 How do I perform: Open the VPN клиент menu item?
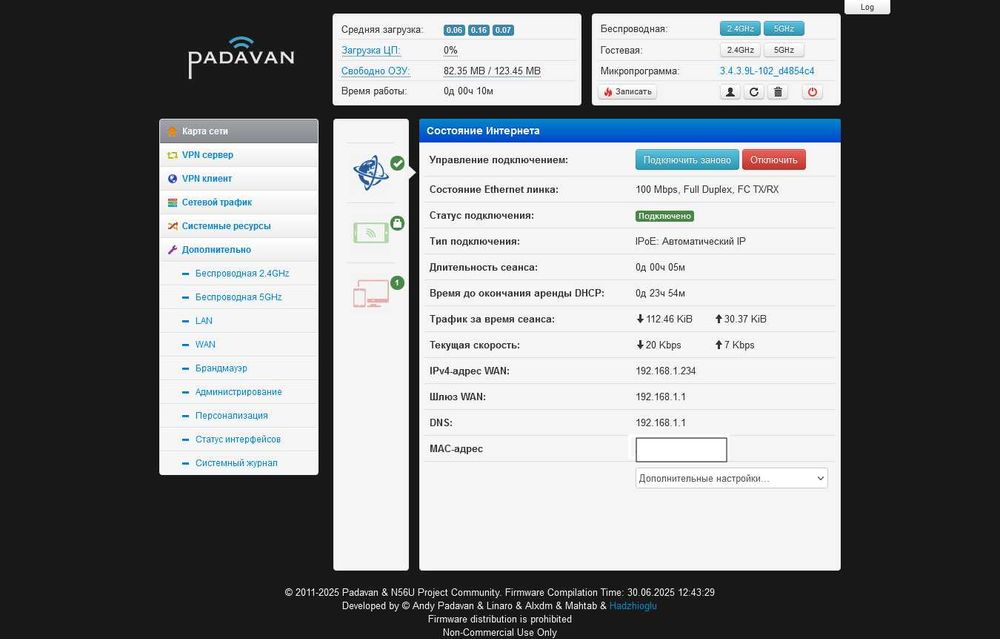click(239, 179)
